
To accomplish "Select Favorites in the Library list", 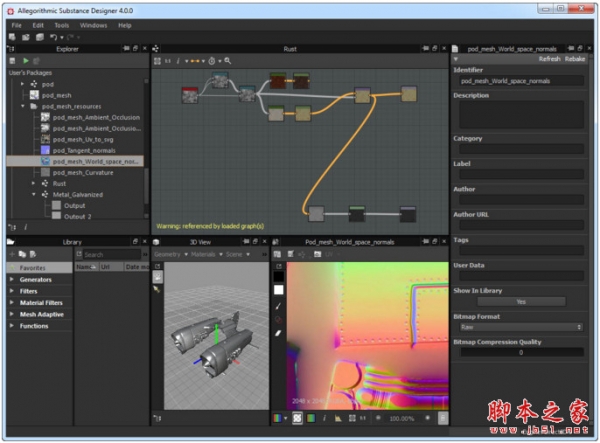I will click(x=39, y=268).
